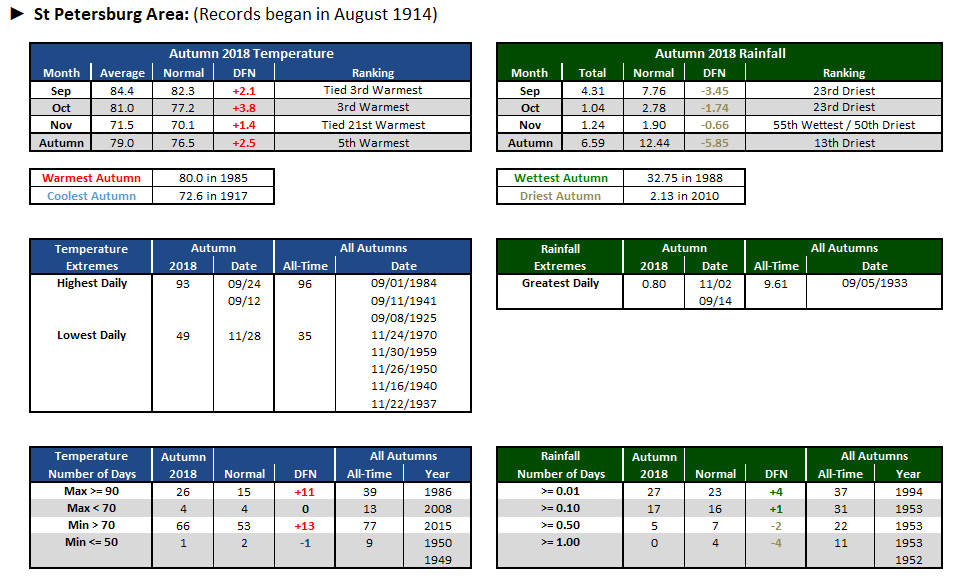This screenshot has height=586, width=969.
Task: Select the Rainfall Number of Days header
Action: tap(561, 465)
